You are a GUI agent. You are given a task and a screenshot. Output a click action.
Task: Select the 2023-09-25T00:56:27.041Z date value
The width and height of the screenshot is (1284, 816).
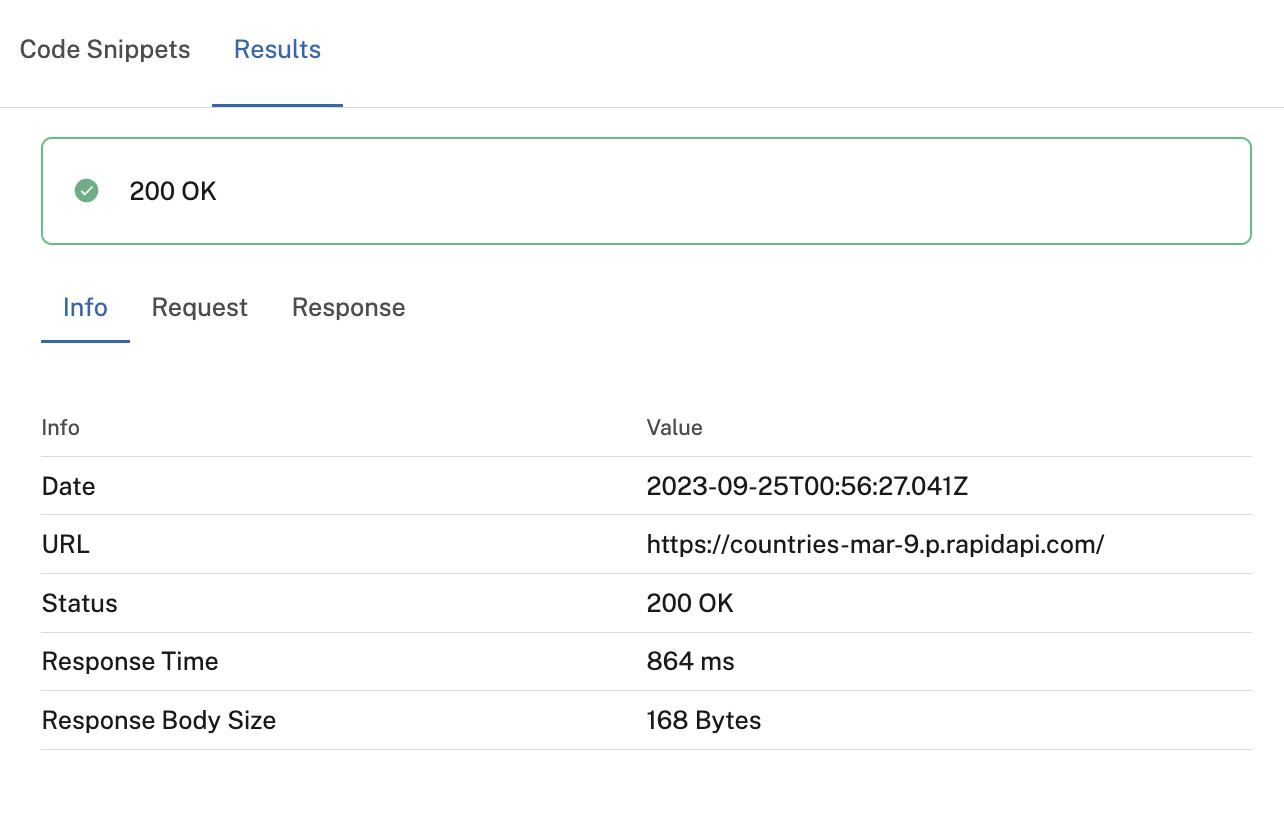(807, 487)
